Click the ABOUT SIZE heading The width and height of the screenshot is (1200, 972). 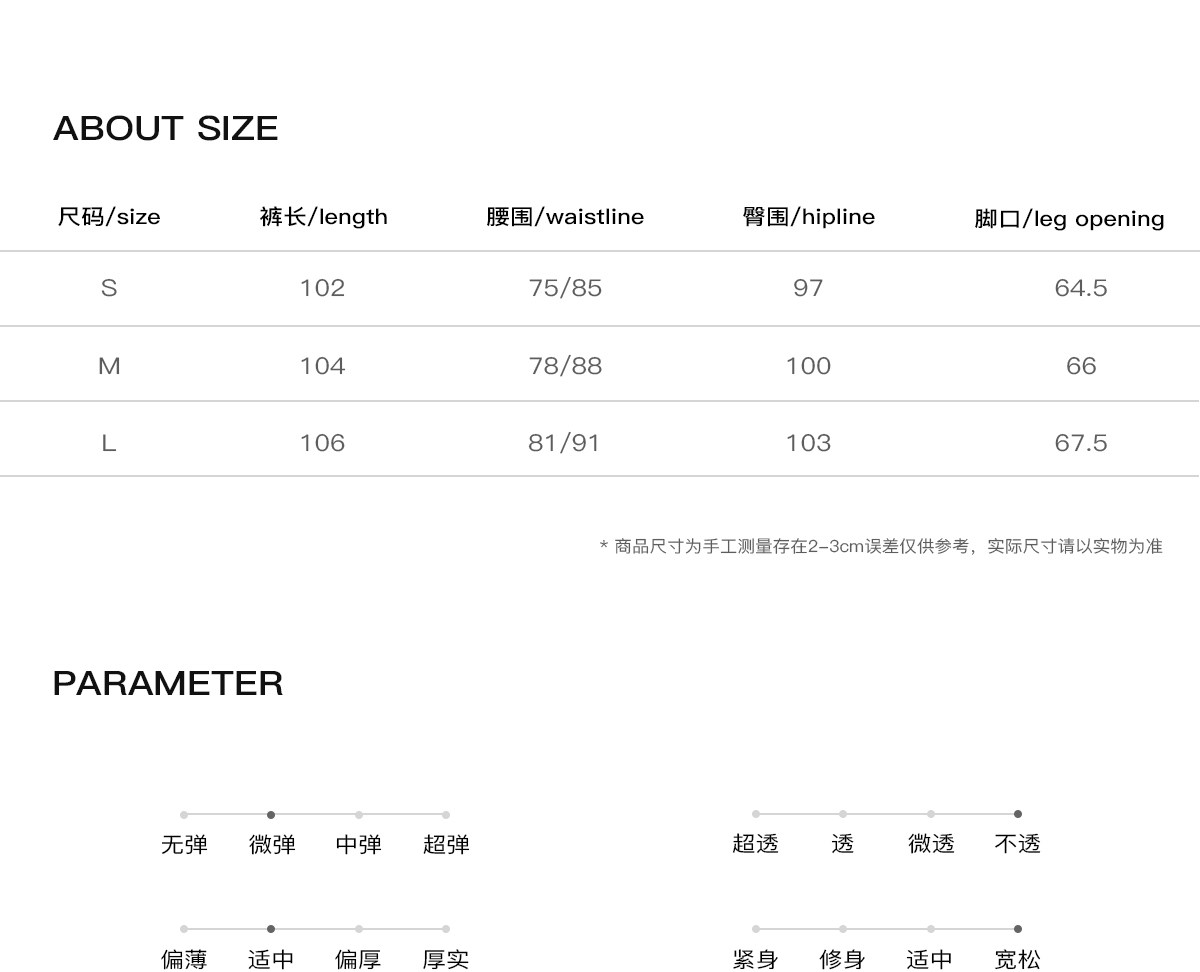pos(166,128)
